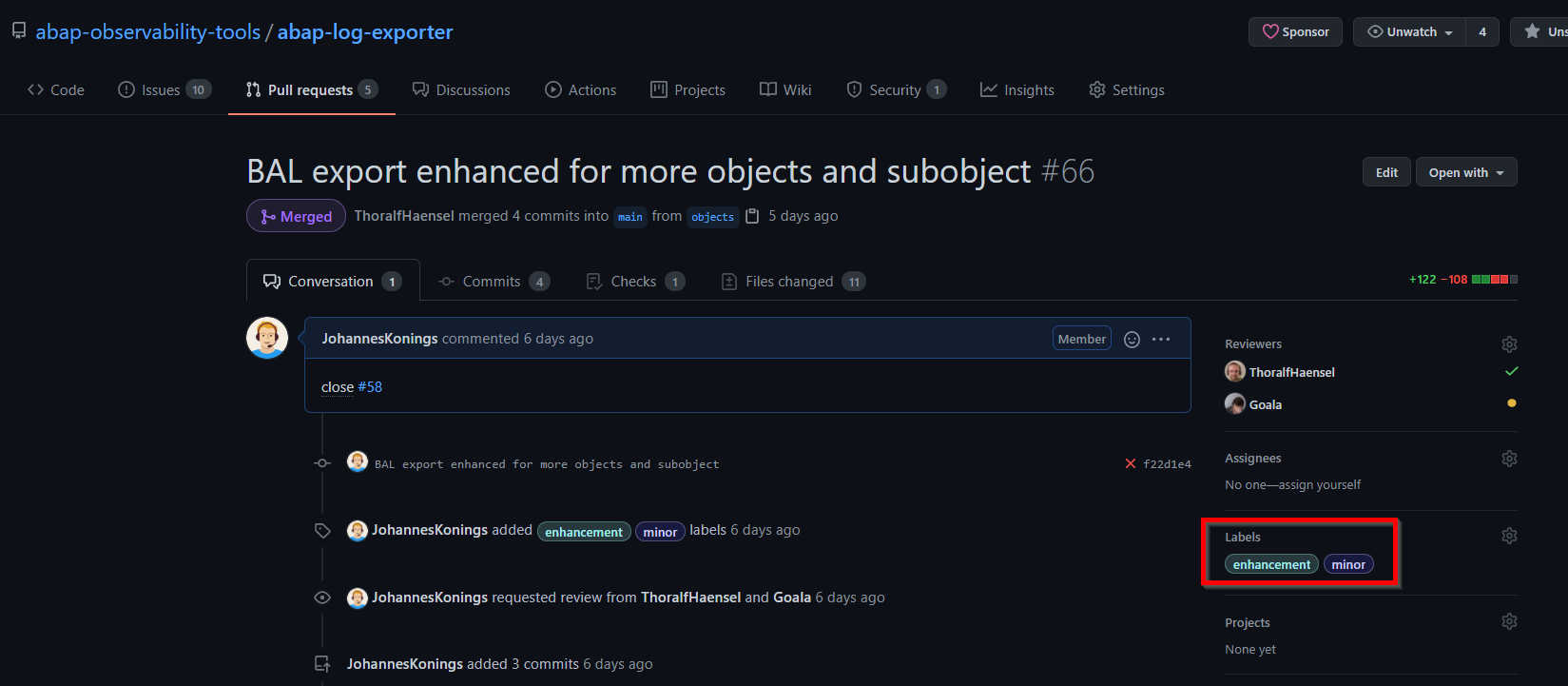Screen dimensions: 1568x686
Task: Open commit f22d1e4
Action: tap(1168, 463)
